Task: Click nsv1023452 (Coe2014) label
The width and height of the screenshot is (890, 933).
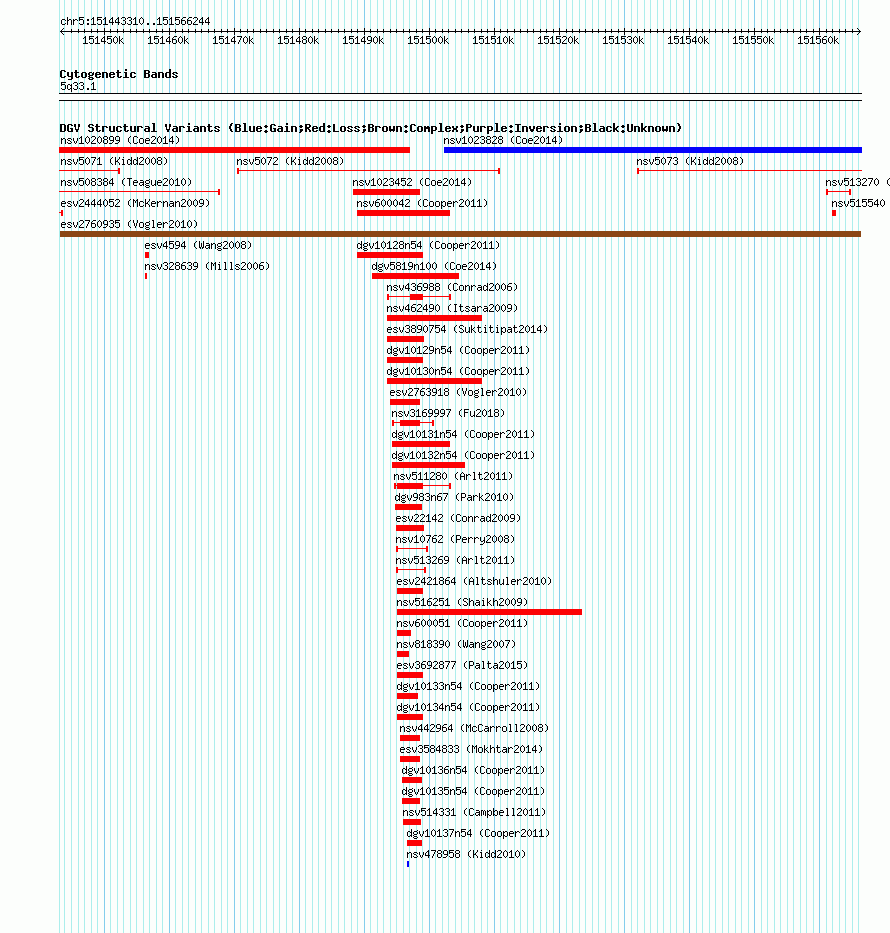Action: (x=412, y=182)
